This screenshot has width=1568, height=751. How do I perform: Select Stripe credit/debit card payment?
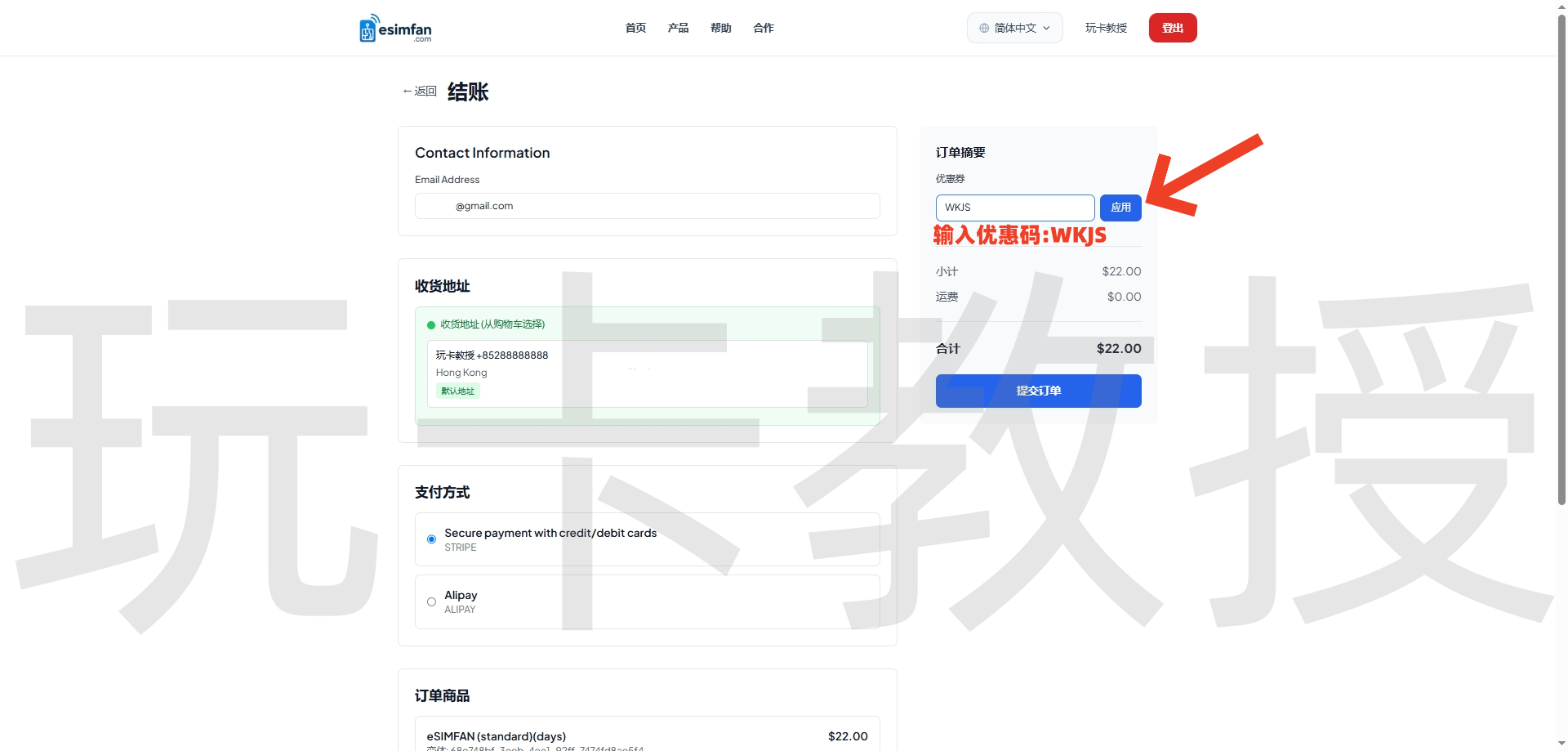647,539
